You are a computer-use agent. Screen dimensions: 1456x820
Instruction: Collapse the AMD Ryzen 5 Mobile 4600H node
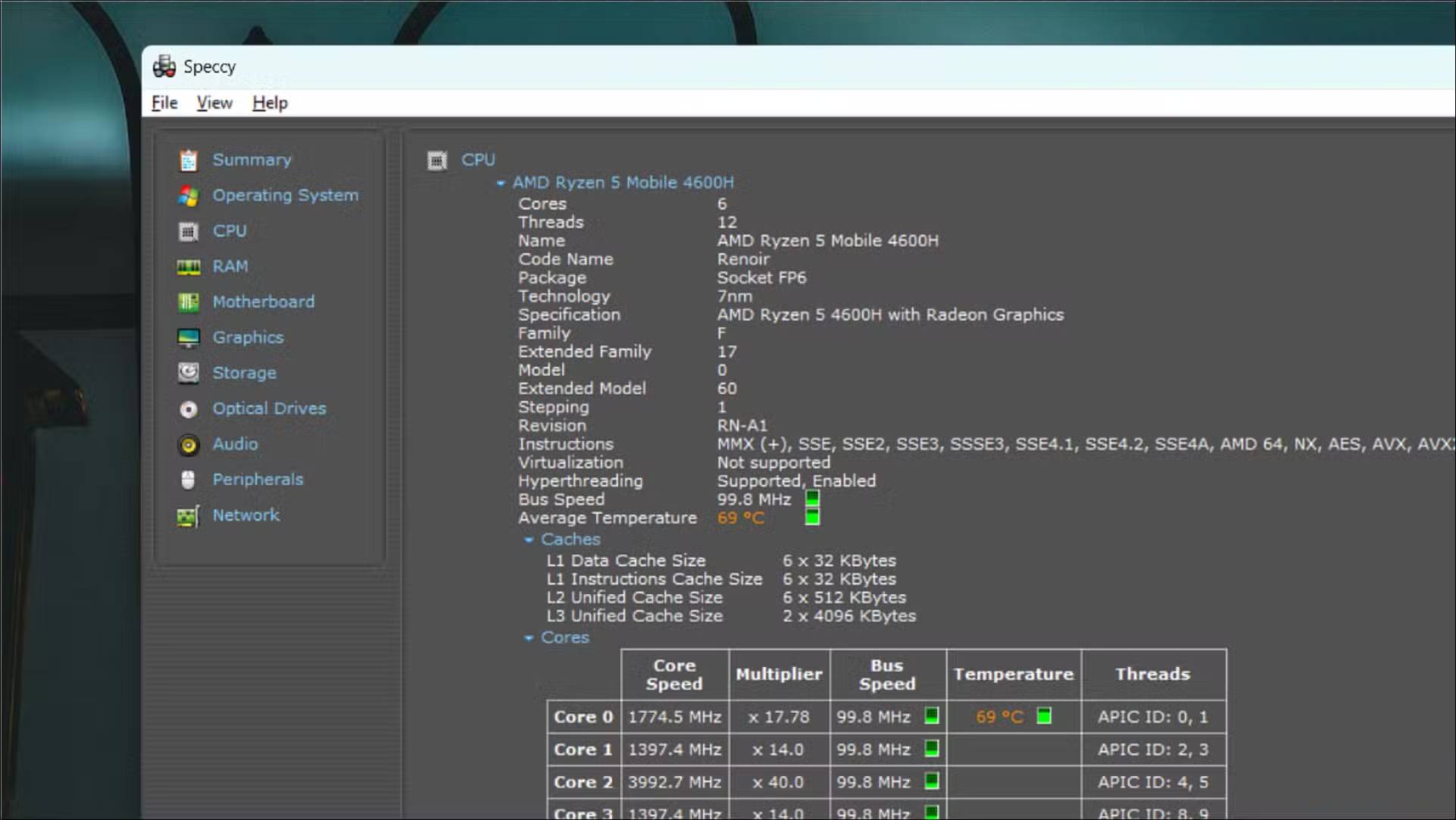[501, 183]
